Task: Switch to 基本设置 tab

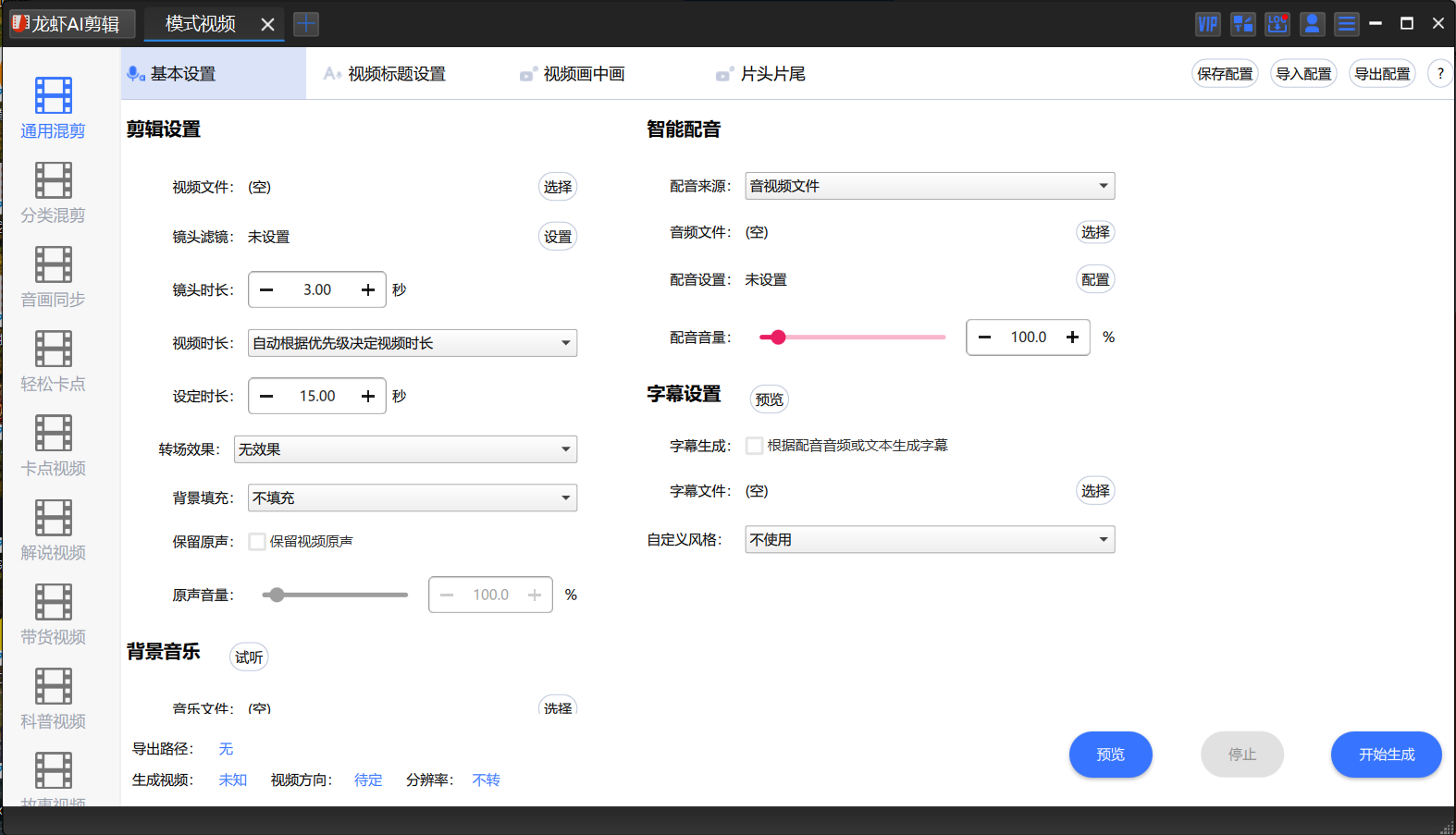Action: tap(214, 73)
